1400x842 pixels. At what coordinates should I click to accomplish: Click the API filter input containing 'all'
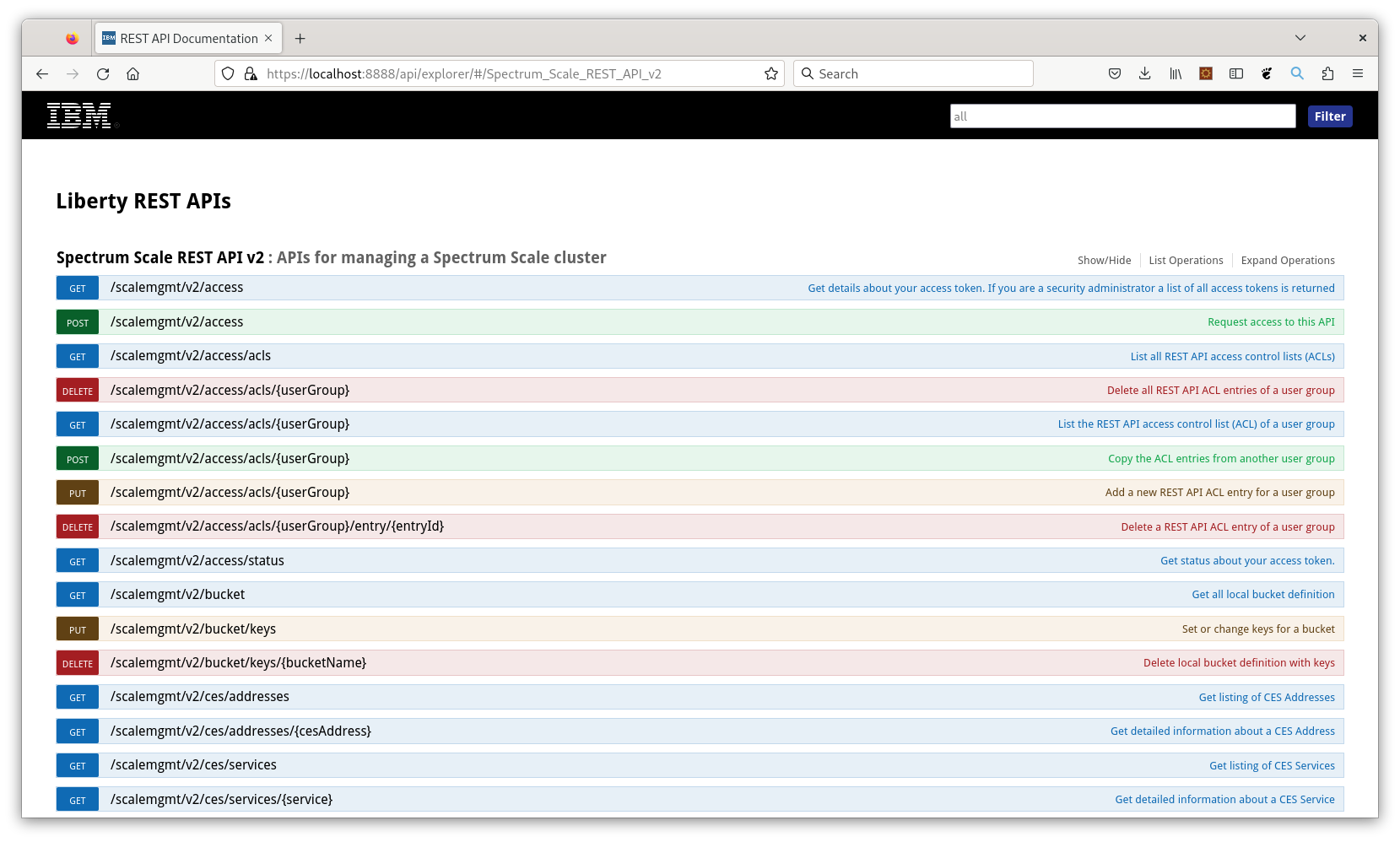[x=1122, y=116]
